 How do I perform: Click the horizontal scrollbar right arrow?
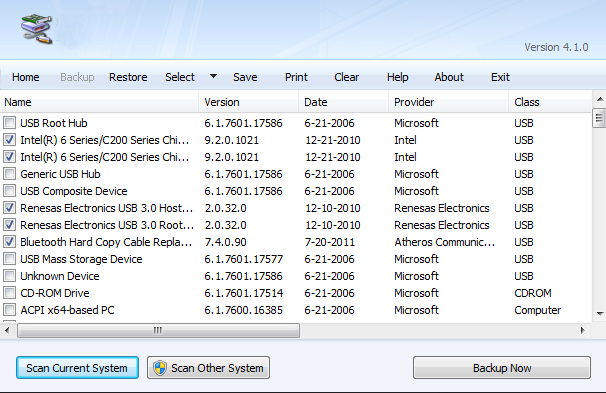point(583,330)
